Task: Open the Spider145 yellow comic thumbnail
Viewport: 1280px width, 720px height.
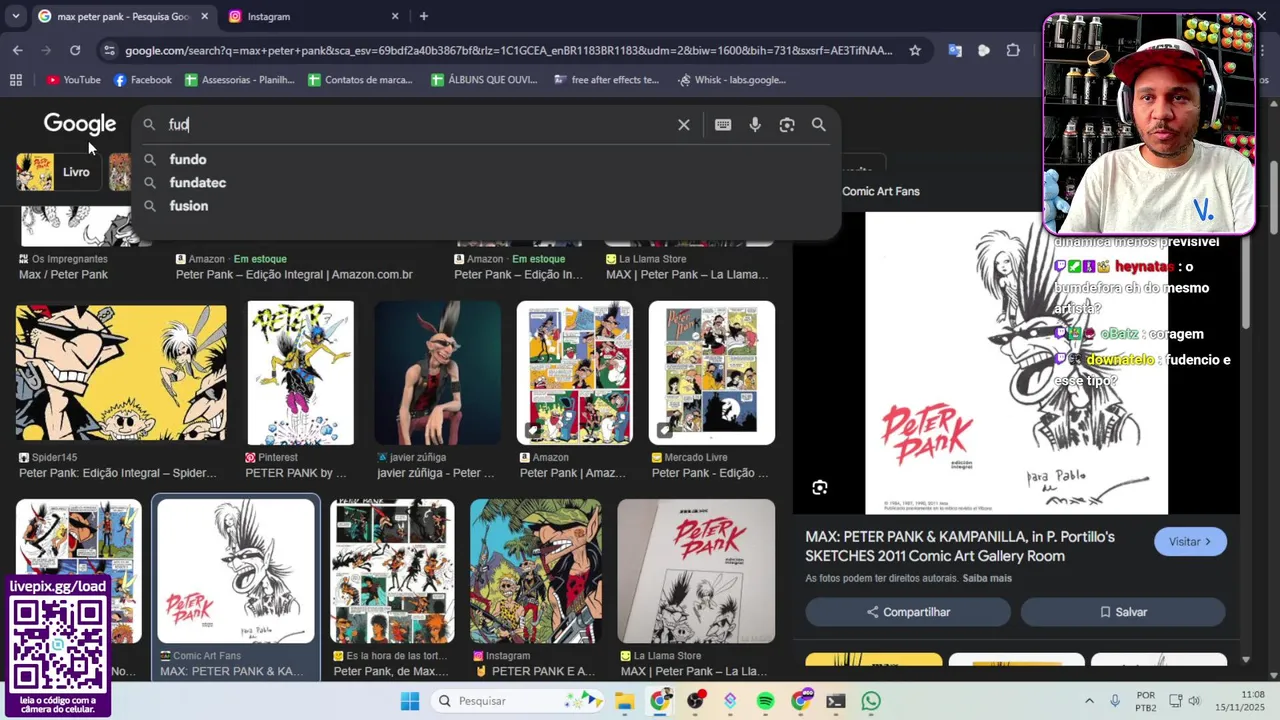Action: (x=121, y=373)
